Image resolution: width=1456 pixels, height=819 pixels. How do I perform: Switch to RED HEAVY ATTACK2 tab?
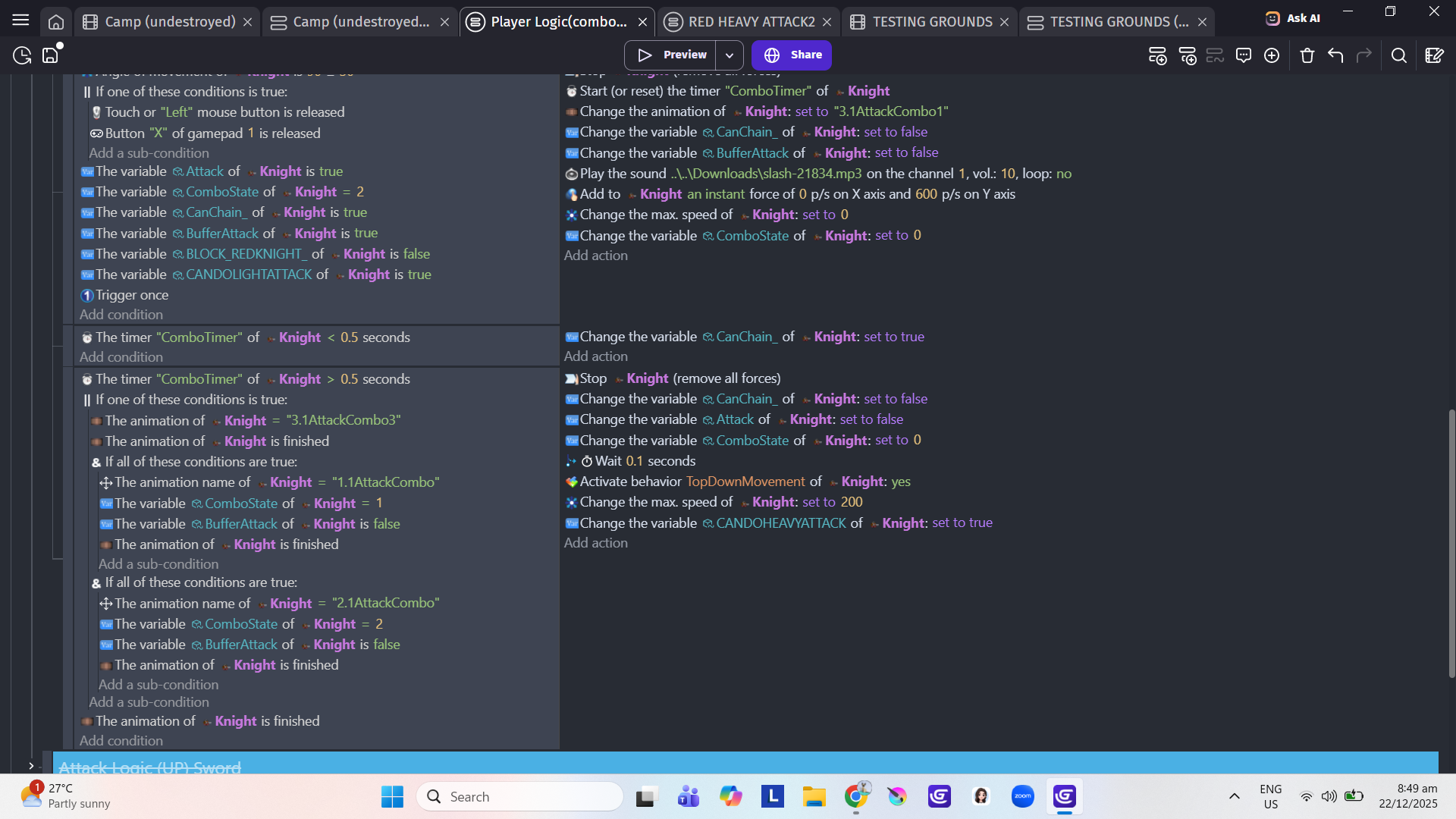pos(751,22)
